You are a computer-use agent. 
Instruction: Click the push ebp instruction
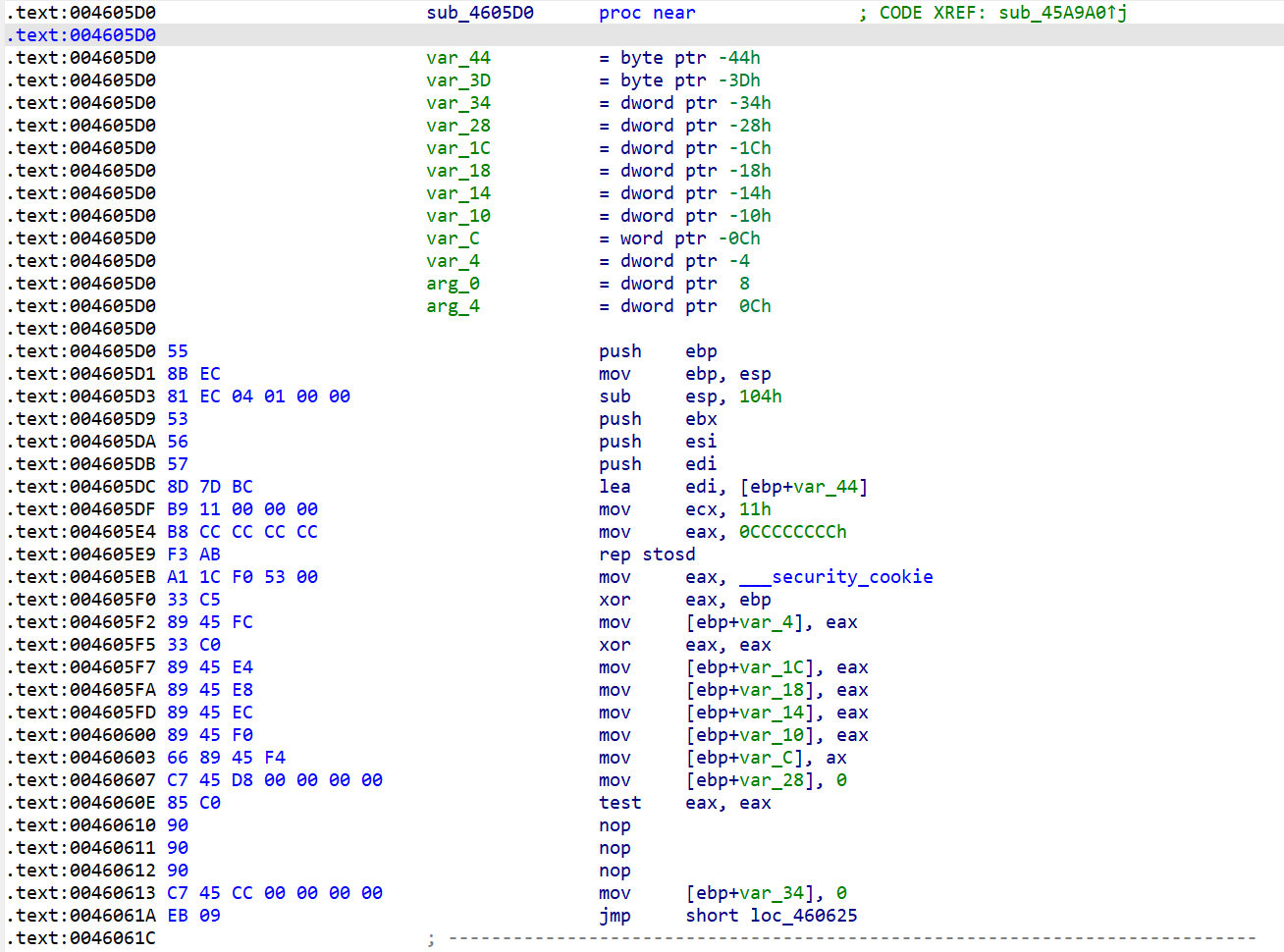658,351
